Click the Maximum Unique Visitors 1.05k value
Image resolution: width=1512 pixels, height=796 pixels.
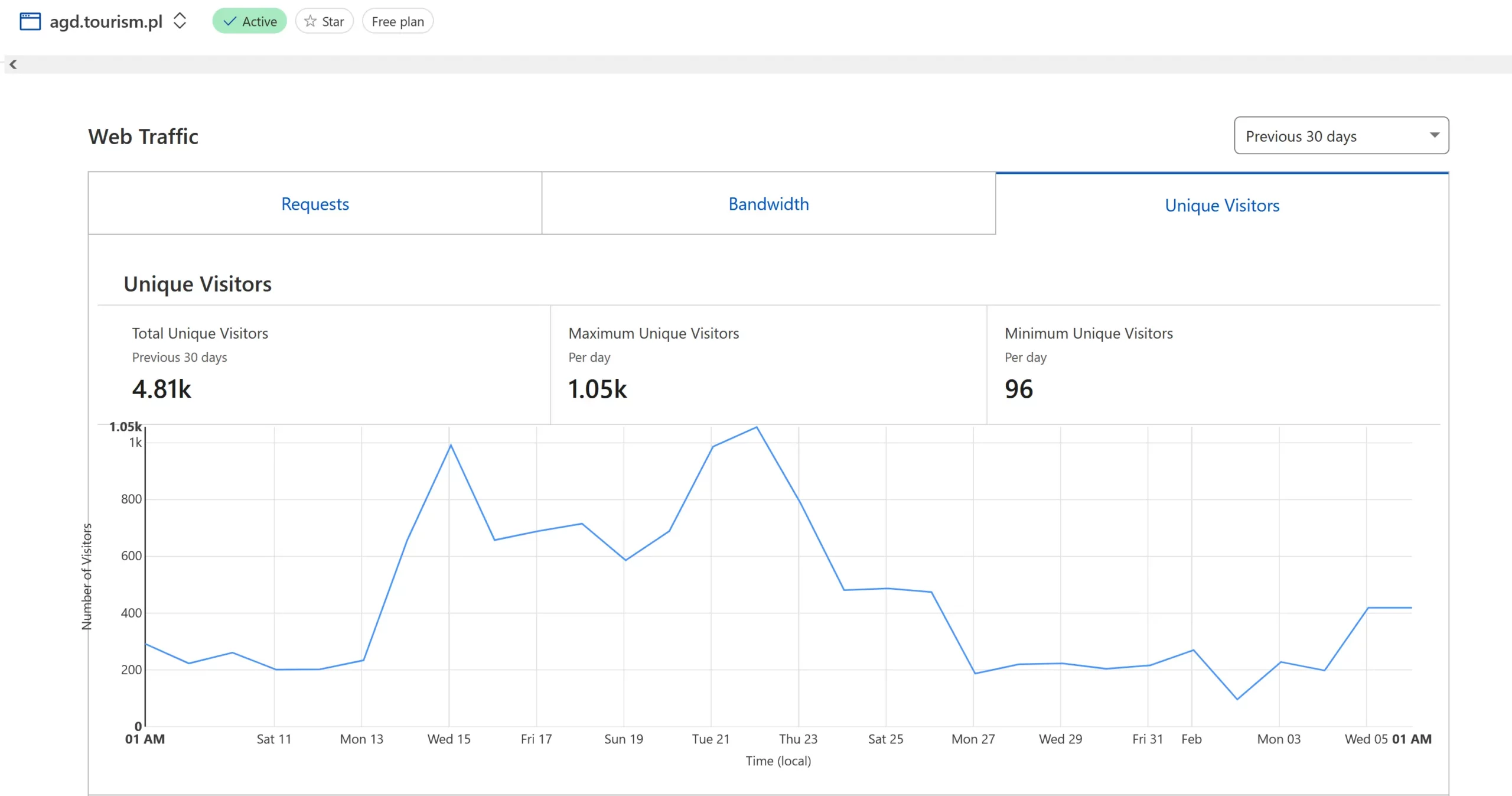pos(597,389)
